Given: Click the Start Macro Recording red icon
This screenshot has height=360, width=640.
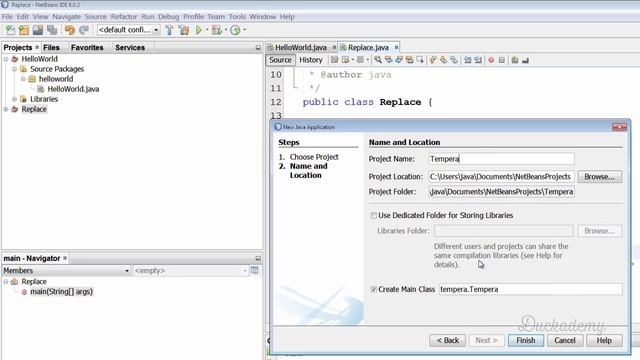Looking at the screenshot, I should (x=491, y=60).
